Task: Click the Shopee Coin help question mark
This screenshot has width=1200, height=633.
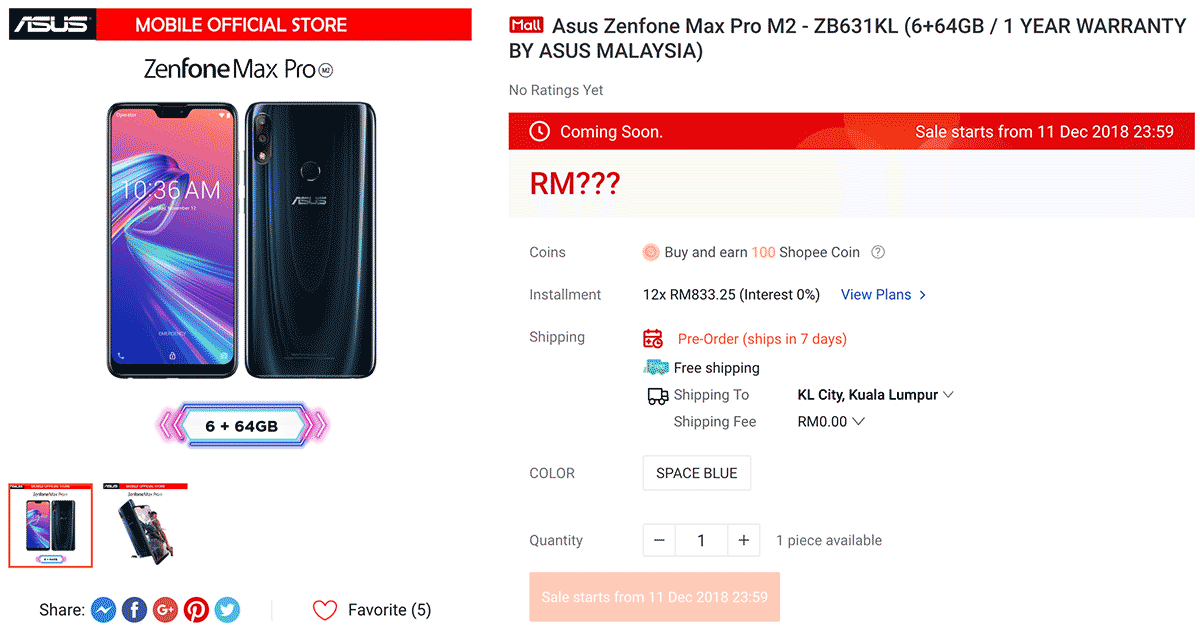Action: 878,253
